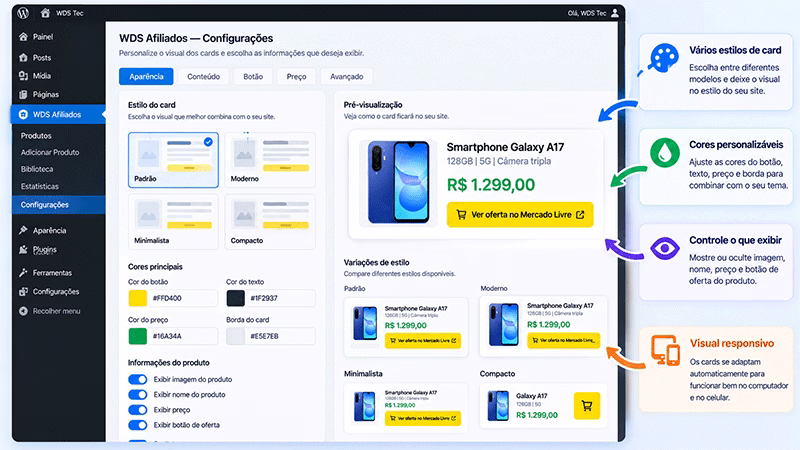Click the WDS Afiliados plugin icon

[23, 114]
